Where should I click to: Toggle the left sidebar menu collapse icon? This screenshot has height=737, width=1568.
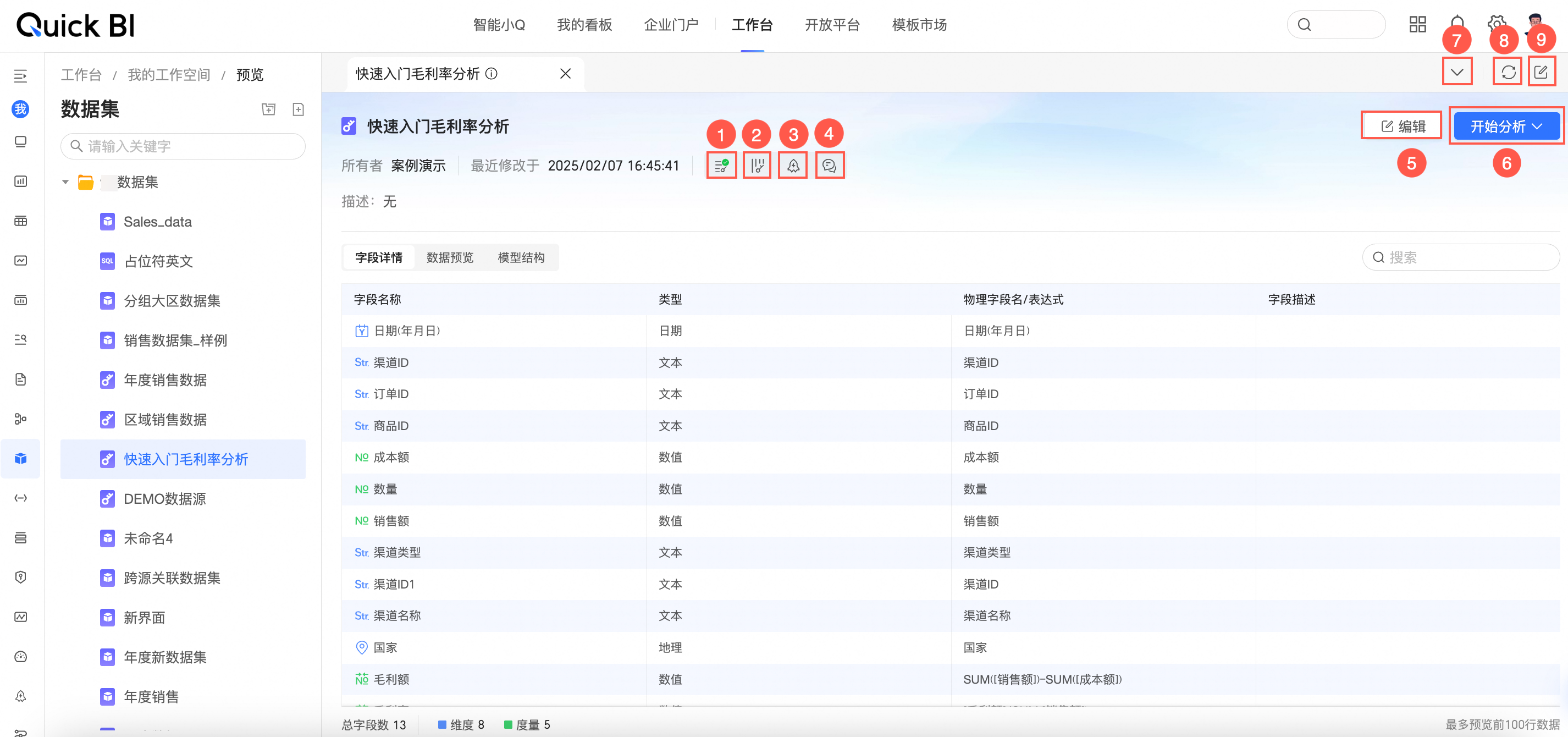click(x=21, y=76)
